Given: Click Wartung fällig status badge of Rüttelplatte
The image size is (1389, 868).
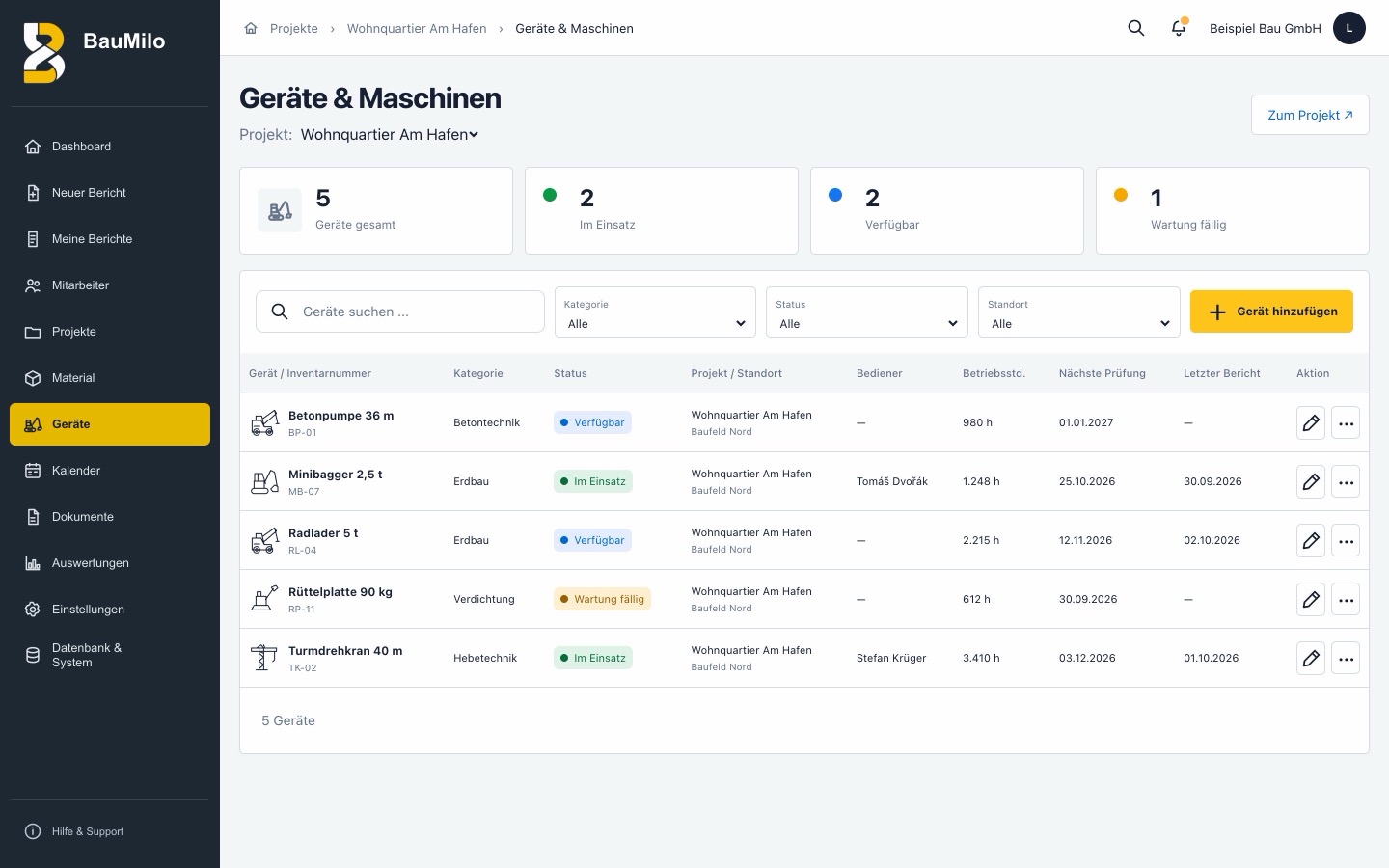Looking at the screenshot, I should [603, 599].
